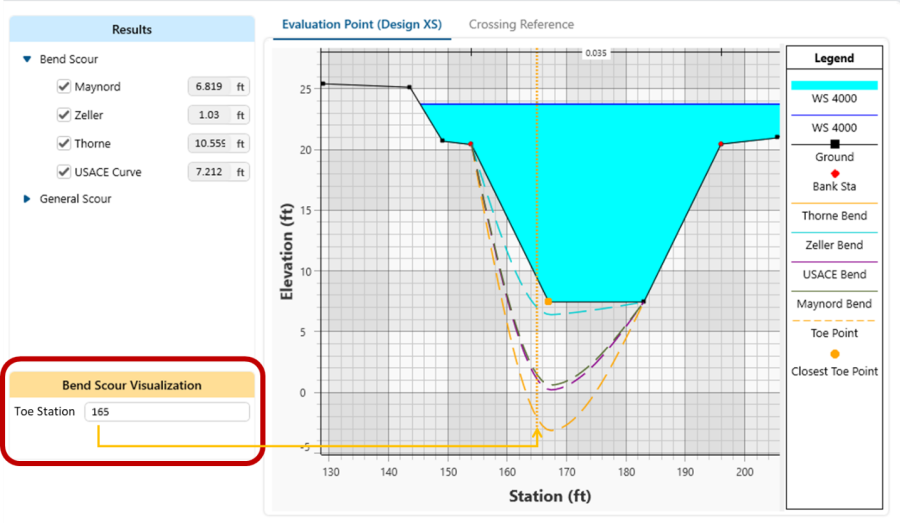This screenshot has width=900, height=523.
Task: Click the Zeller value field 1.03
Action: pyautogui.click(x=209, y=116)
